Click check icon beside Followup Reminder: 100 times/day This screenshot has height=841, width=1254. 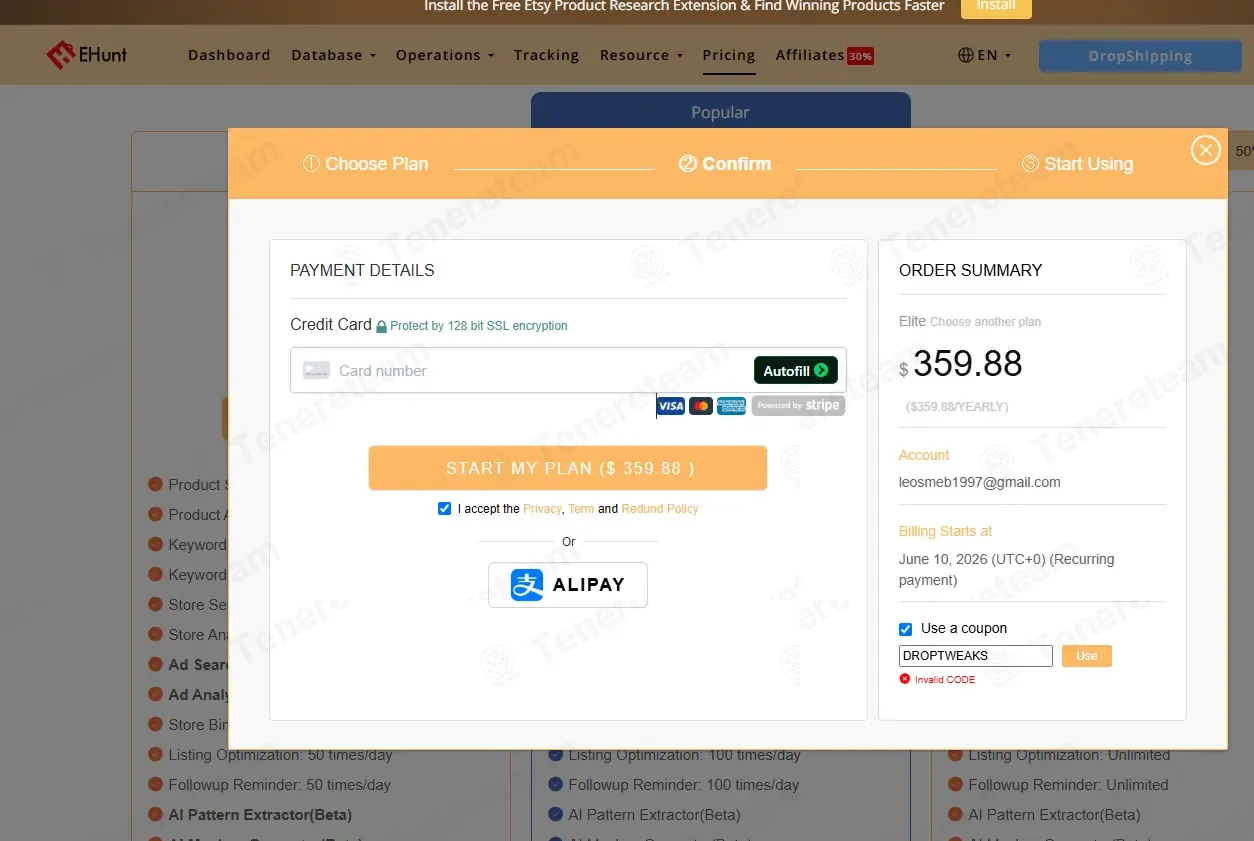(555, 785)
